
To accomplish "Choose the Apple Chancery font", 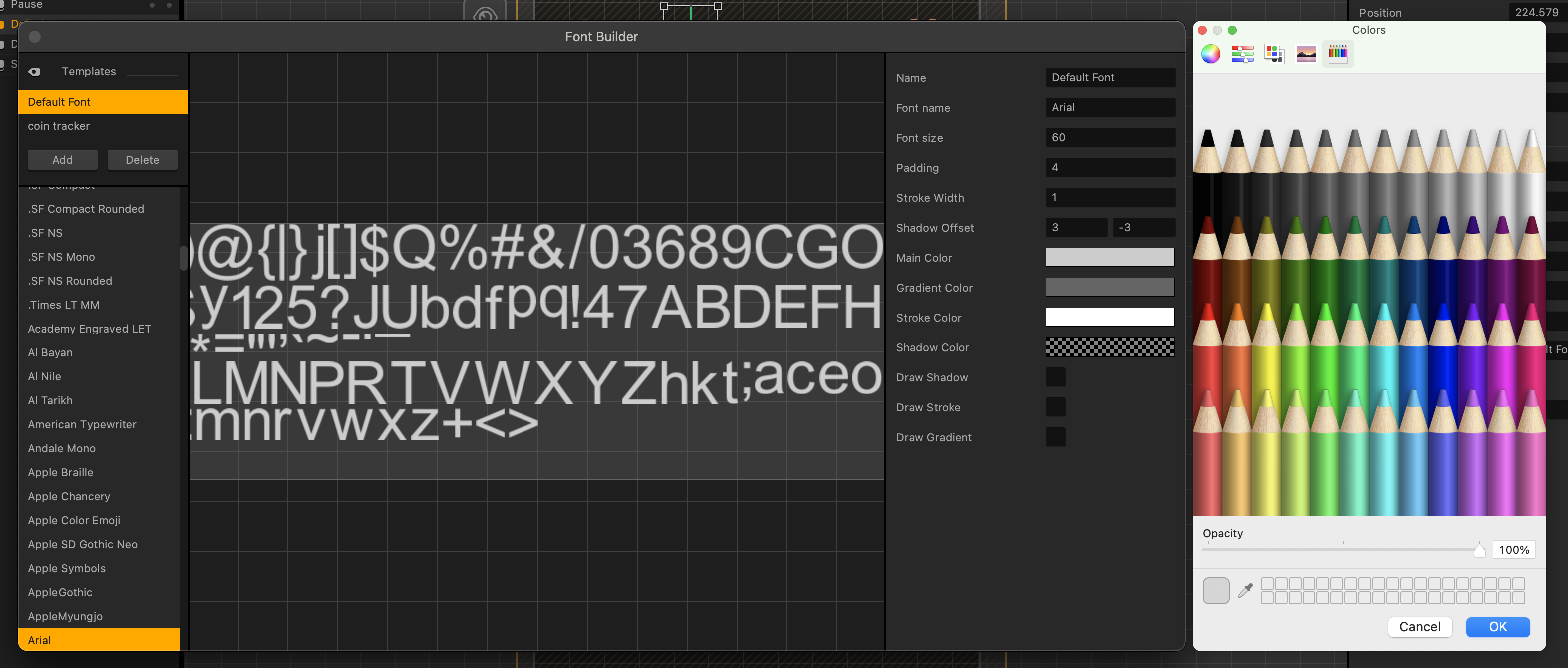I will pyautogui.click(x=99, y=496).
